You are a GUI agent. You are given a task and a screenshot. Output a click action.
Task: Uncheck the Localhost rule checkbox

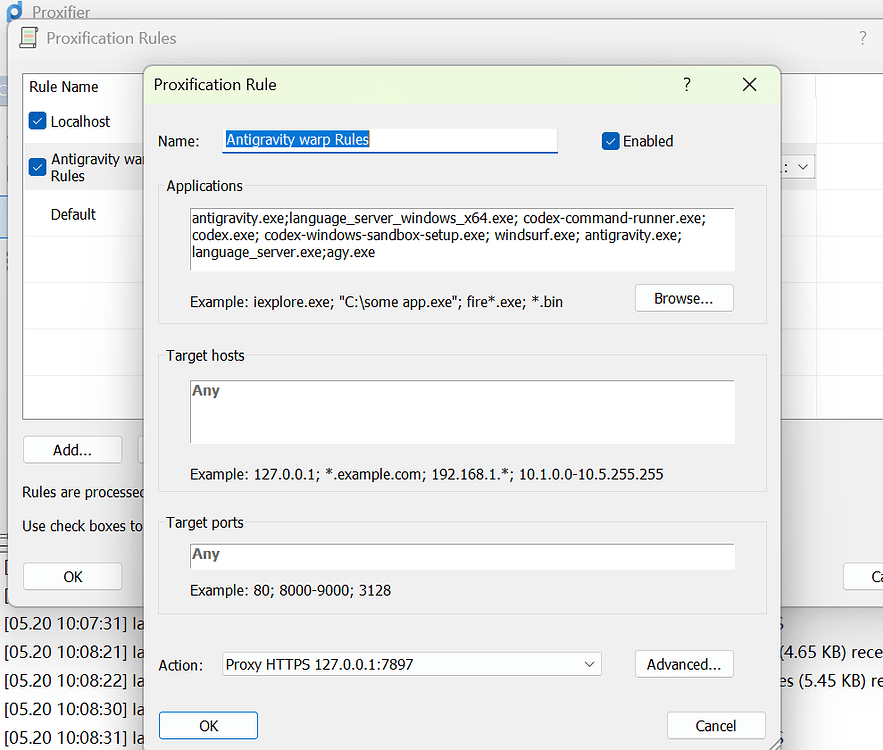pyautogui.click(x=37, y=121)
